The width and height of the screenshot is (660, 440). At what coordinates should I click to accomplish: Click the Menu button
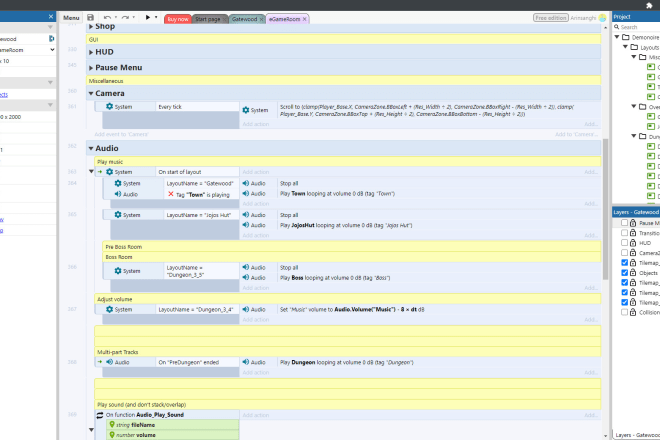pos(71,18)
